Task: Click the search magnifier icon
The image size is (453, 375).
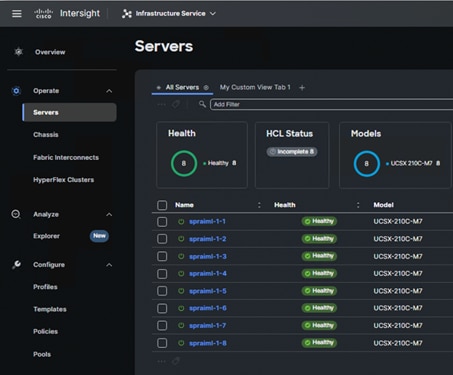Action: (x=202, y=104)
